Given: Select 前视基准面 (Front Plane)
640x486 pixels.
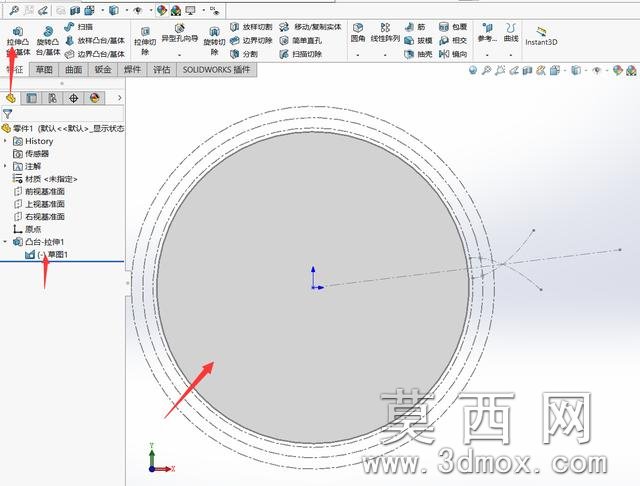Looking at the screenshot, I should click(39, 191).
